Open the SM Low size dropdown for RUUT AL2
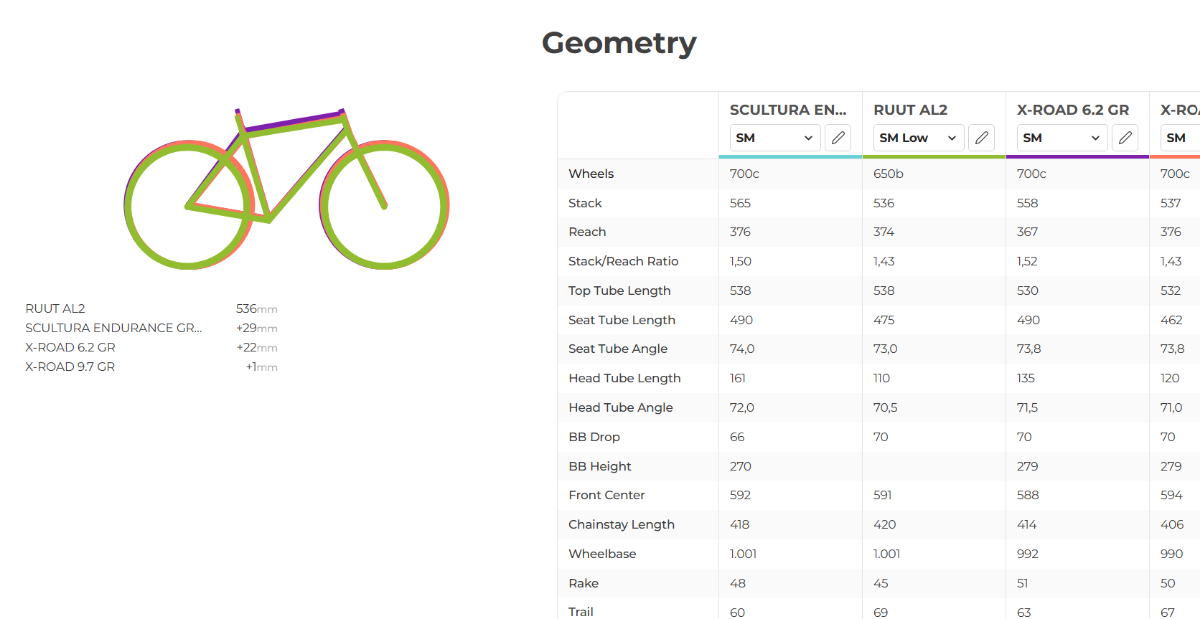Image resolution: width=1200 pixels, height=619 pixels. [919, 138]
